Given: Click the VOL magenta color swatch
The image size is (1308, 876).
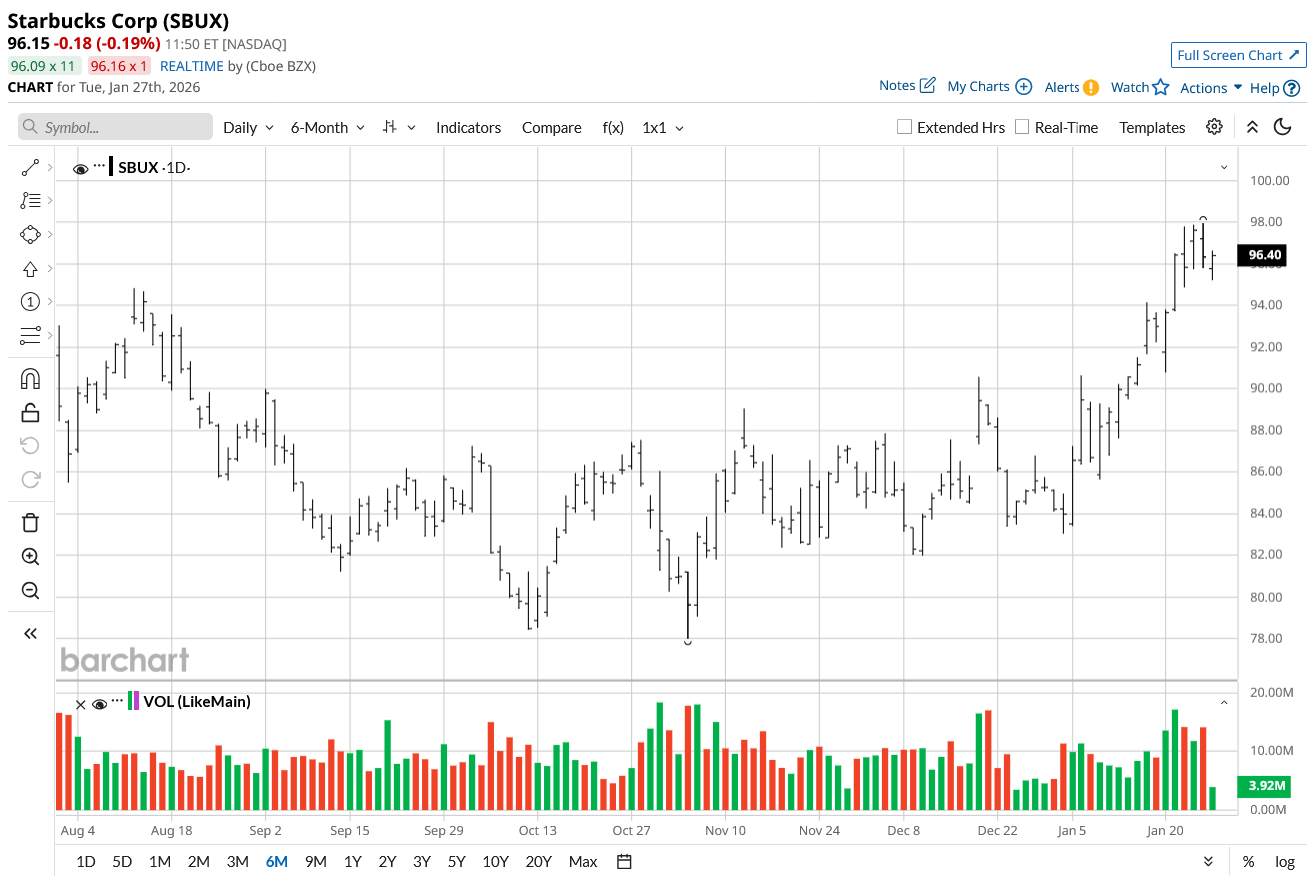Looking at the screenshot, I should [x=137, y=702].
